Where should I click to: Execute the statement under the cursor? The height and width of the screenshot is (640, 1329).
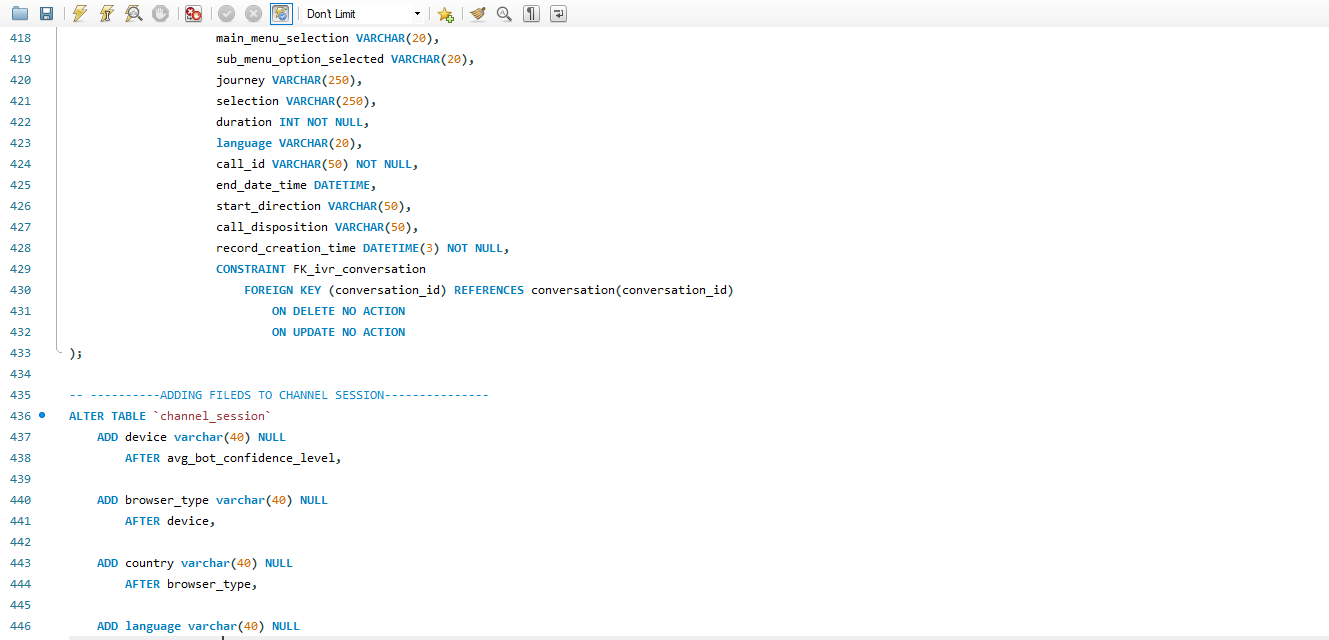[106, 14]
